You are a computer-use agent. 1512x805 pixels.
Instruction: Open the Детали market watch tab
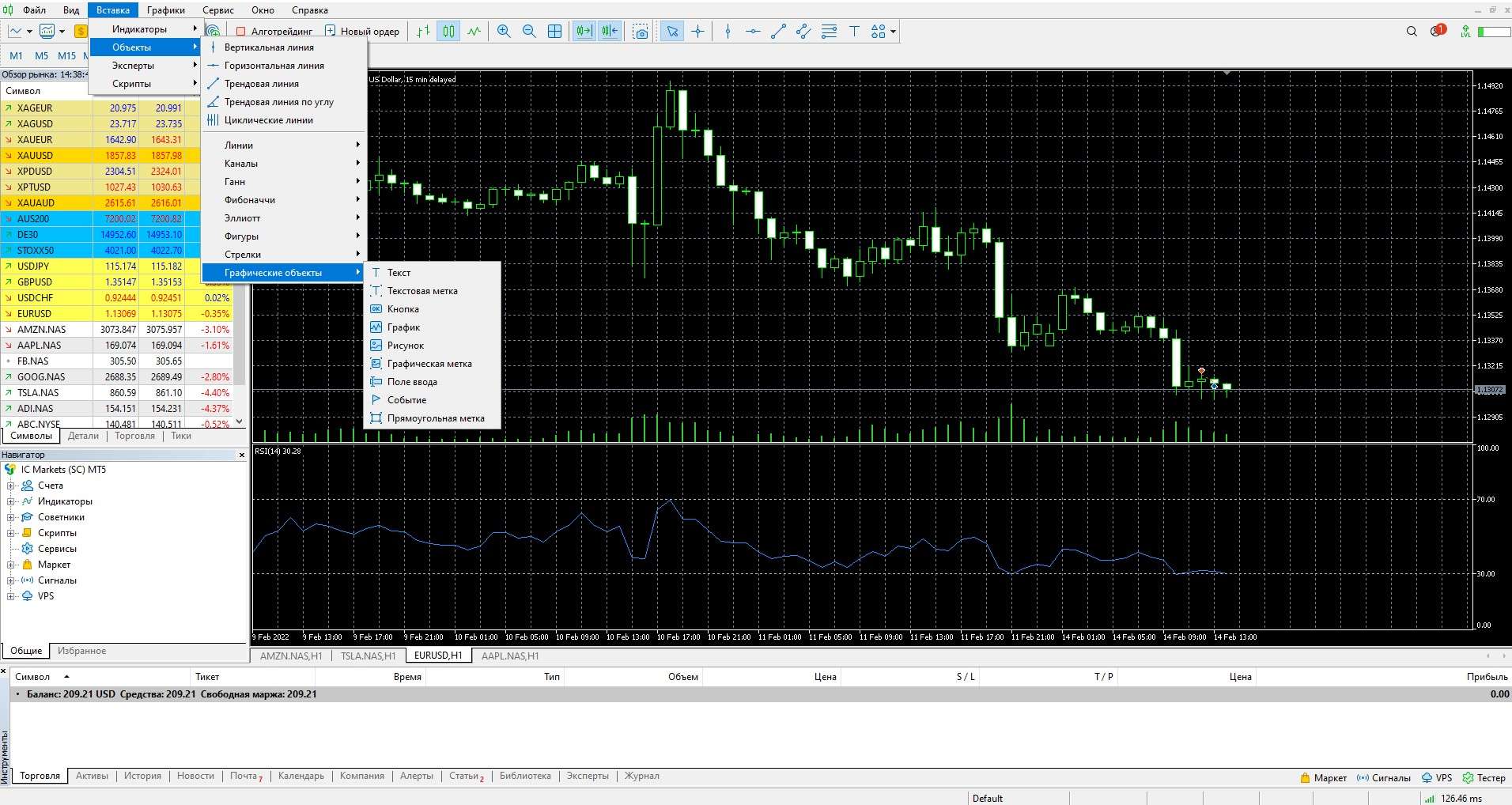(x=83, y=436)
